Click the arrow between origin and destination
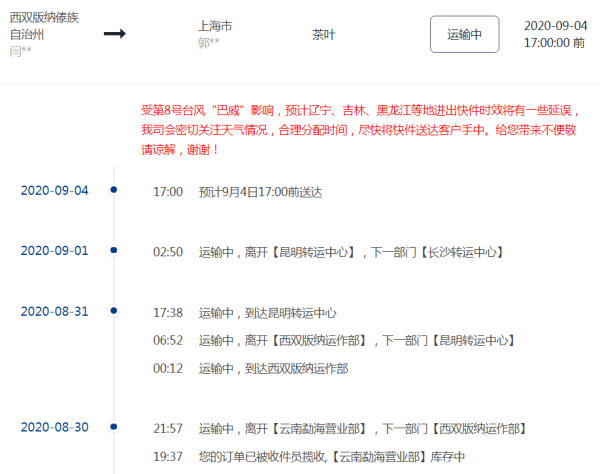The image size is (600, 474). [x=115, y=34]
